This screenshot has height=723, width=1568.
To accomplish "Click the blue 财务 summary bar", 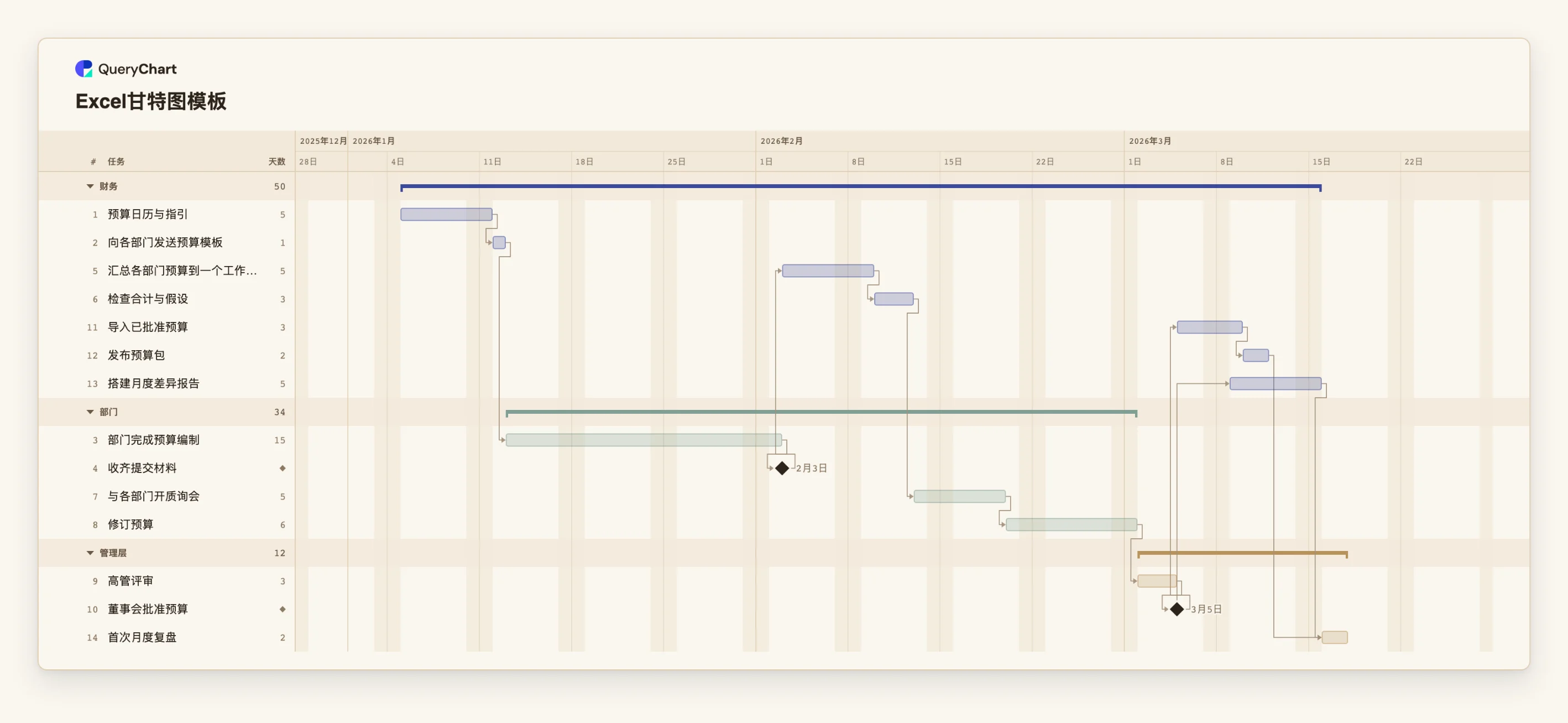I will pos(861,187).
